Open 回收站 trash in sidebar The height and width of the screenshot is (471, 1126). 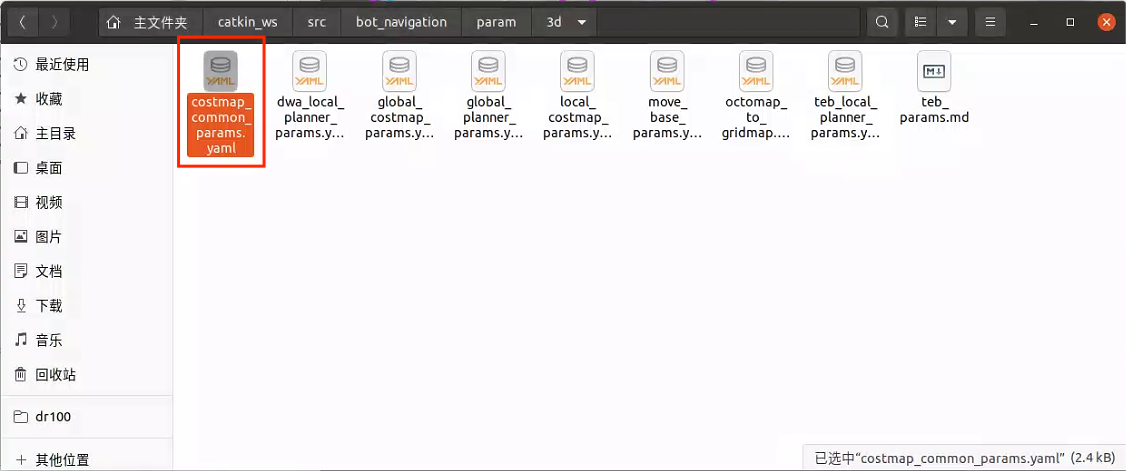[55, 375]
